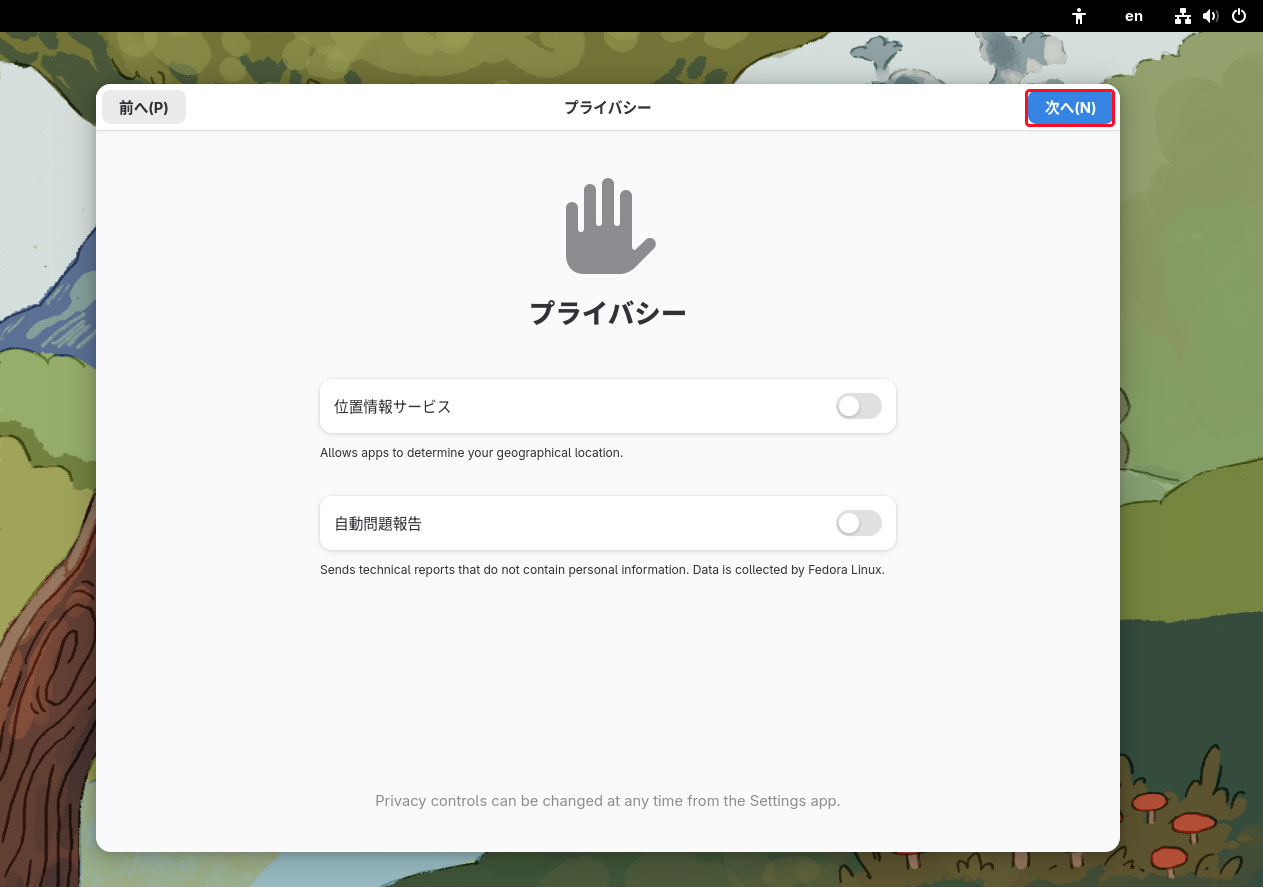Click the 'Sends technical reports' description text

pyautogui.click(x=602, y=570)
